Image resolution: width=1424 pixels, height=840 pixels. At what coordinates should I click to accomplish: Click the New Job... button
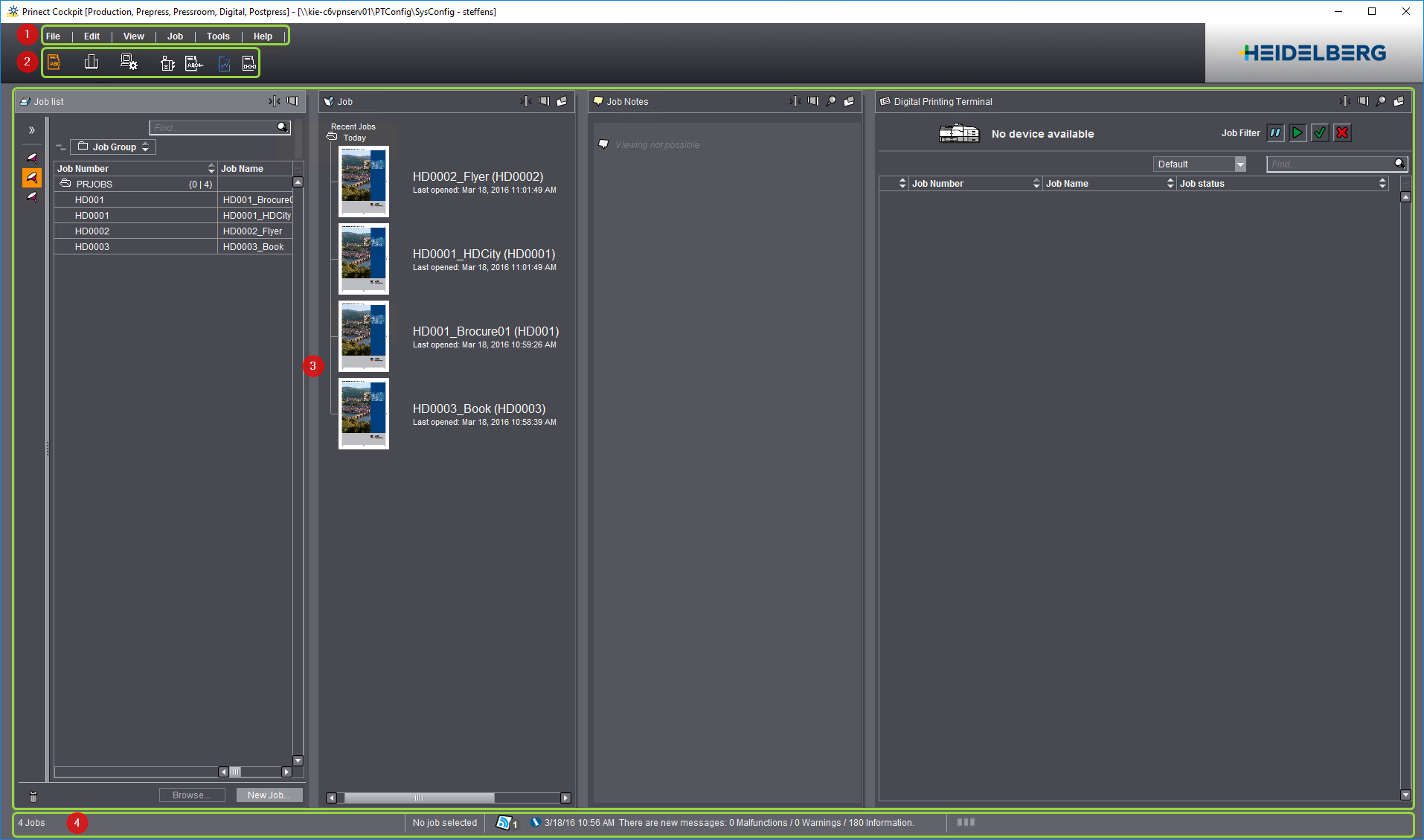[x=269, y=795]
